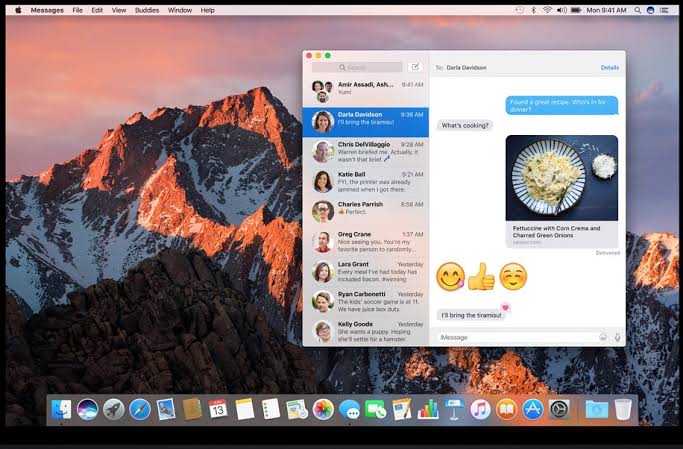Click the Search field in Messages sidebar
Screen dimensions: 683x449
click(x=357, y=67)
